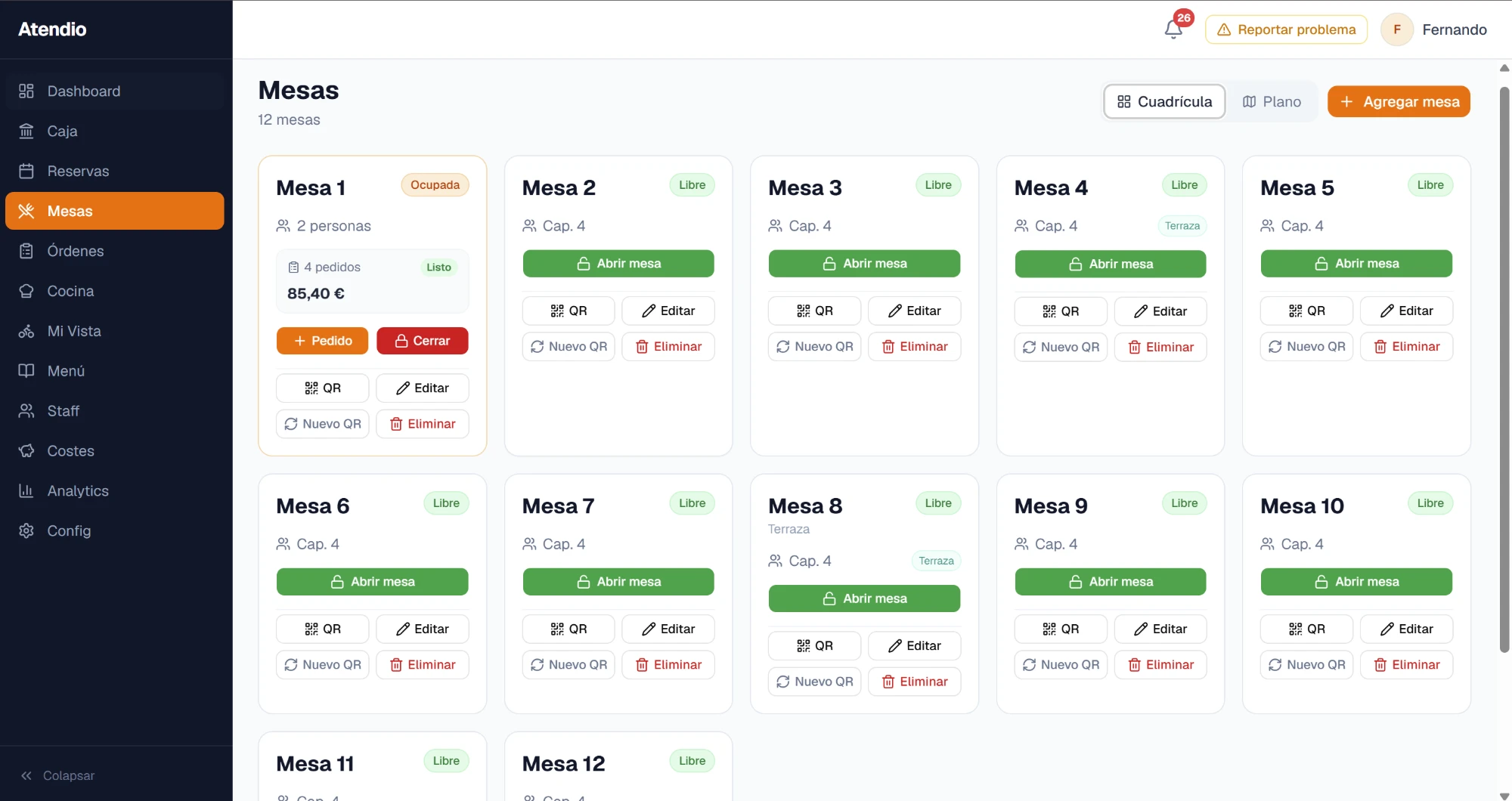
Task: Click Abrir mesa on Mesa 3
Action: pos(864,264)
